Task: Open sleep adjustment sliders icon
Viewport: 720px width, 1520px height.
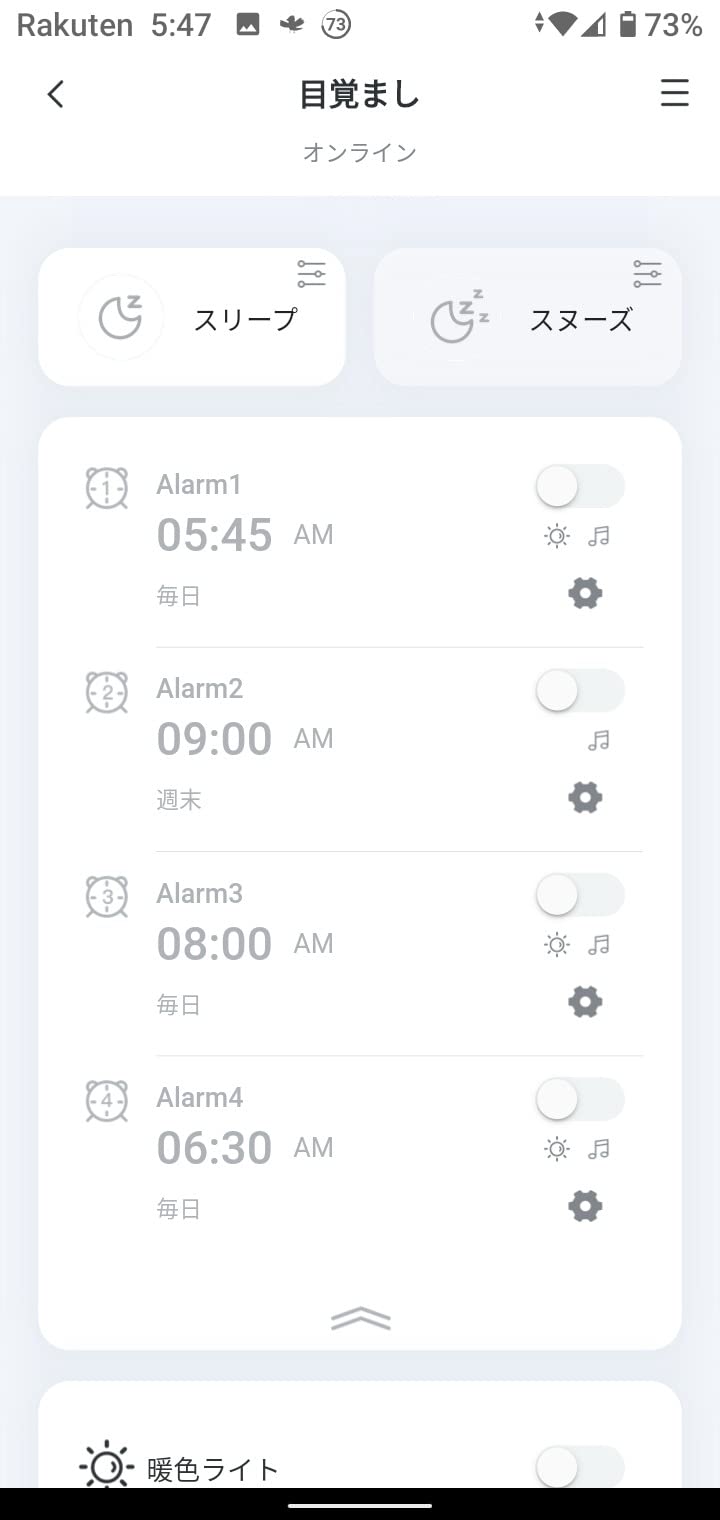Action: [311, 273]
